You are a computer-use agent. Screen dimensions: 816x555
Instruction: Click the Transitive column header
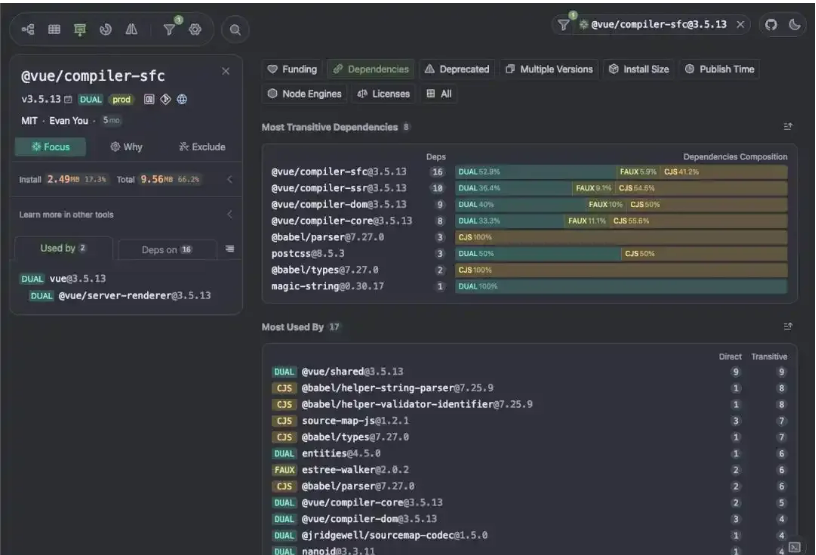pyautogui.click(x=769, y=357)
